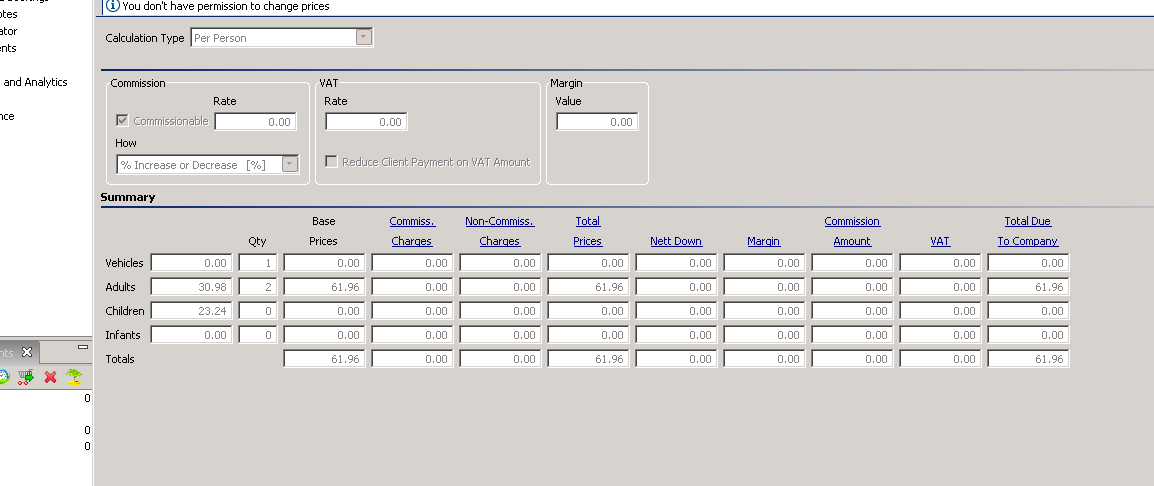Image resolution: width=1154 pixels, height=486 pixels.
Task: Click the palm tree island icon
Action: 74,377
